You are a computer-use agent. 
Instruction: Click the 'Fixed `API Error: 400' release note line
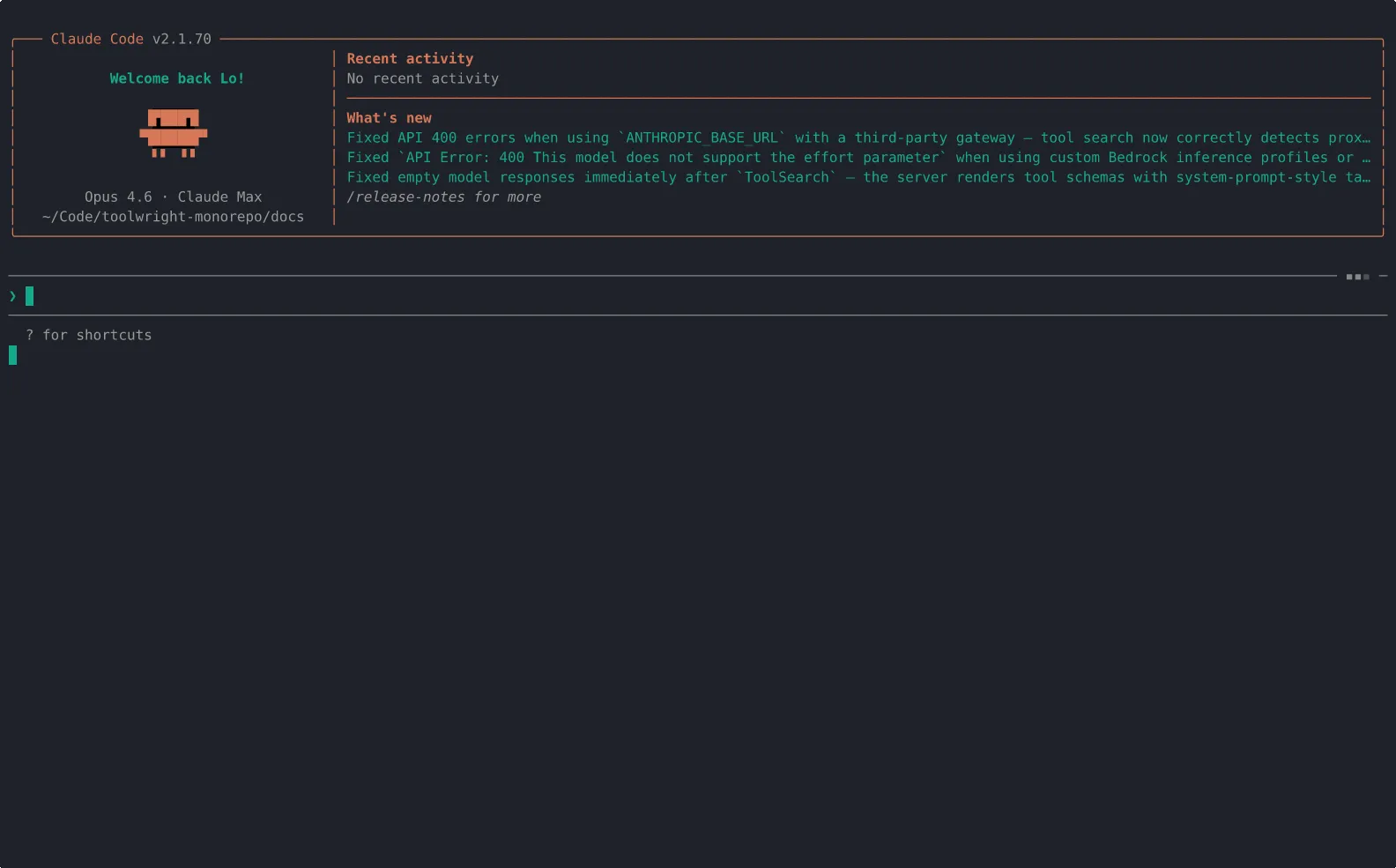click(x=858, y=158)
